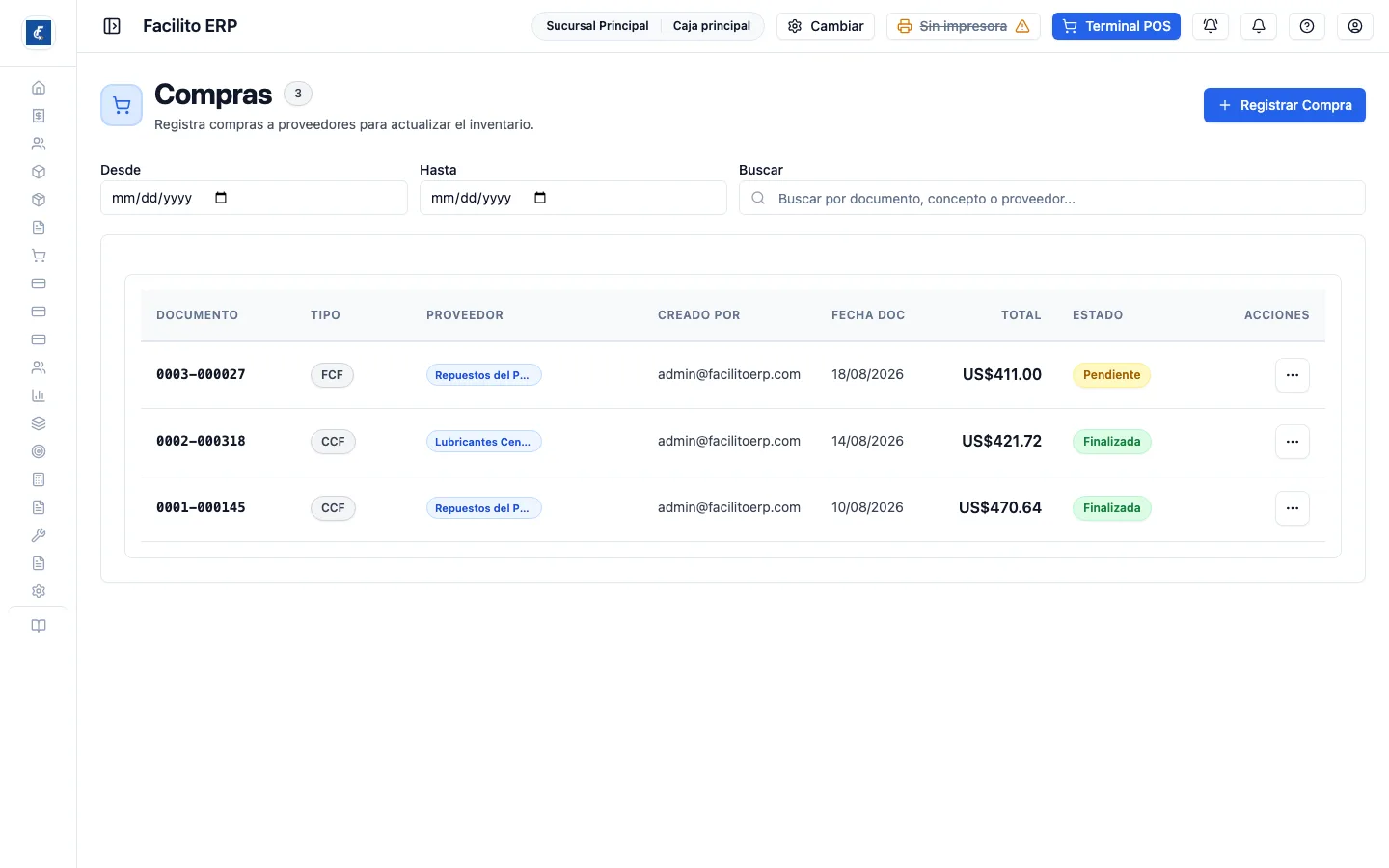Open the ringing bell alerts icon
This screenshot has height=868, width=1389.
point(1211,26)
